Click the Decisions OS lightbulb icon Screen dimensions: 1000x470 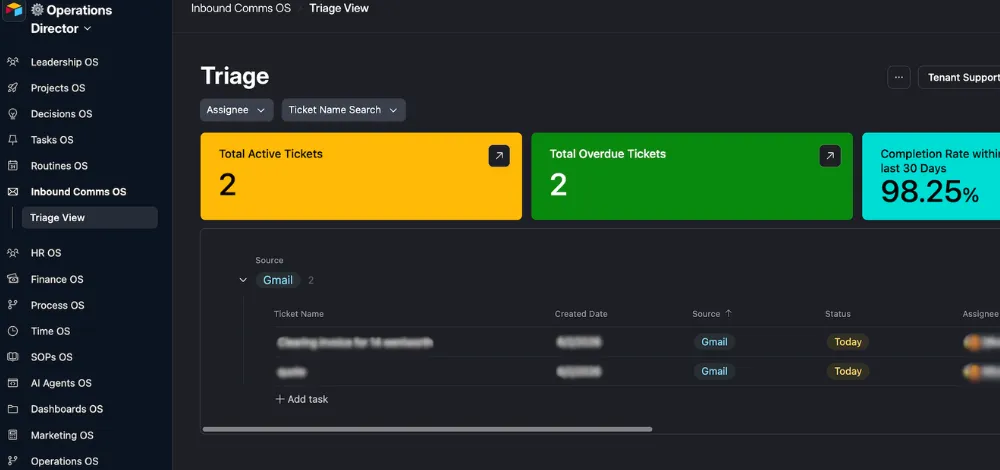tap(13, 114)
